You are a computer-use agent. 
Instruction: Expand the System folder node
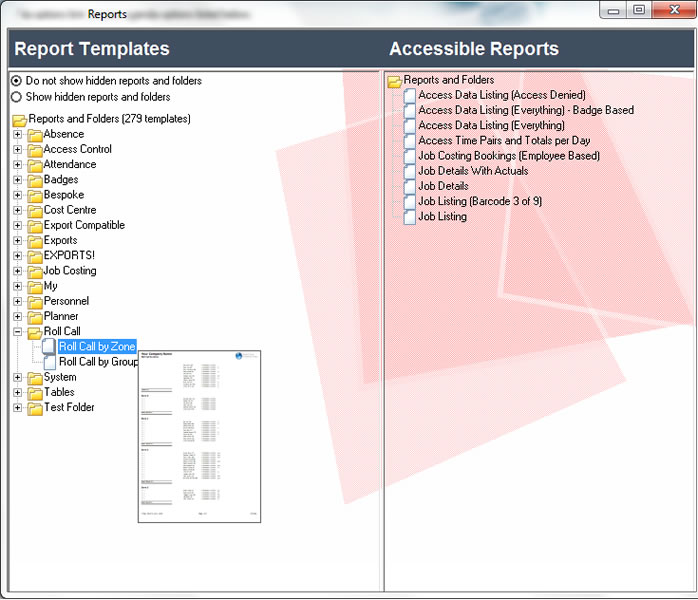click(x=17, y=378)
